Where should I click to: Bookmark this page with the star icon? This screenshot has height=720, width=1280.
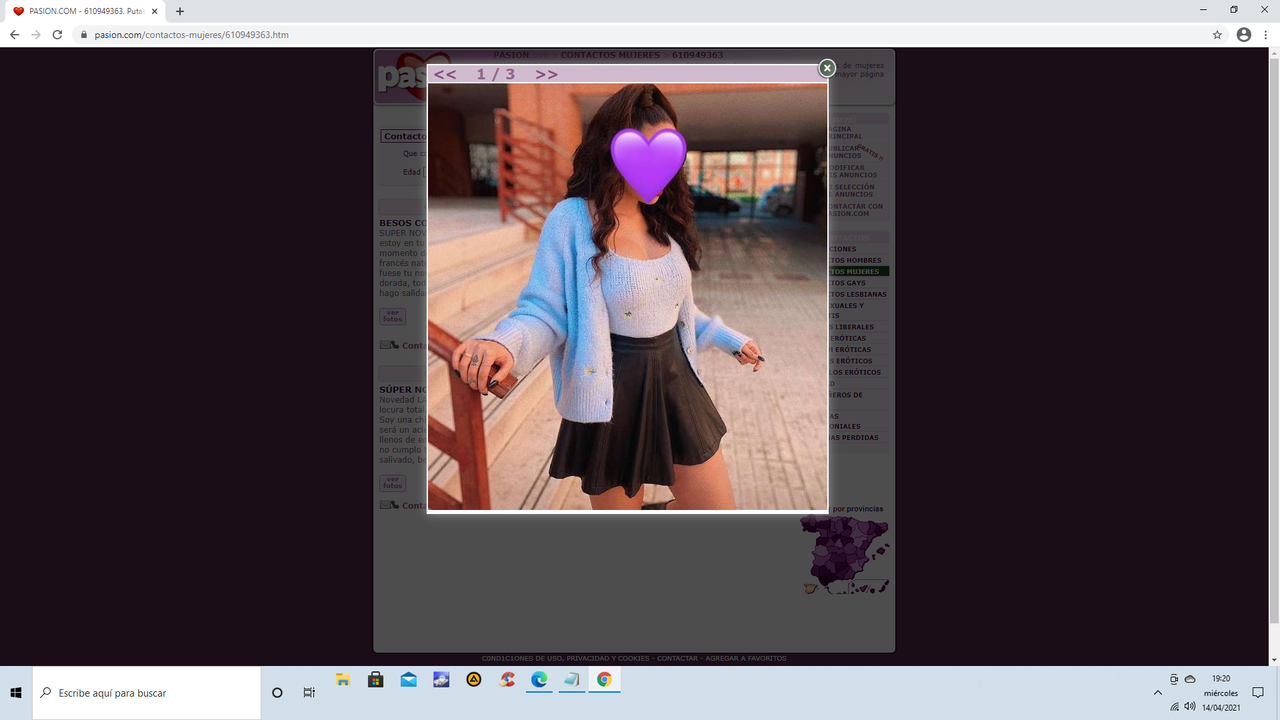tap(1217, 34)
